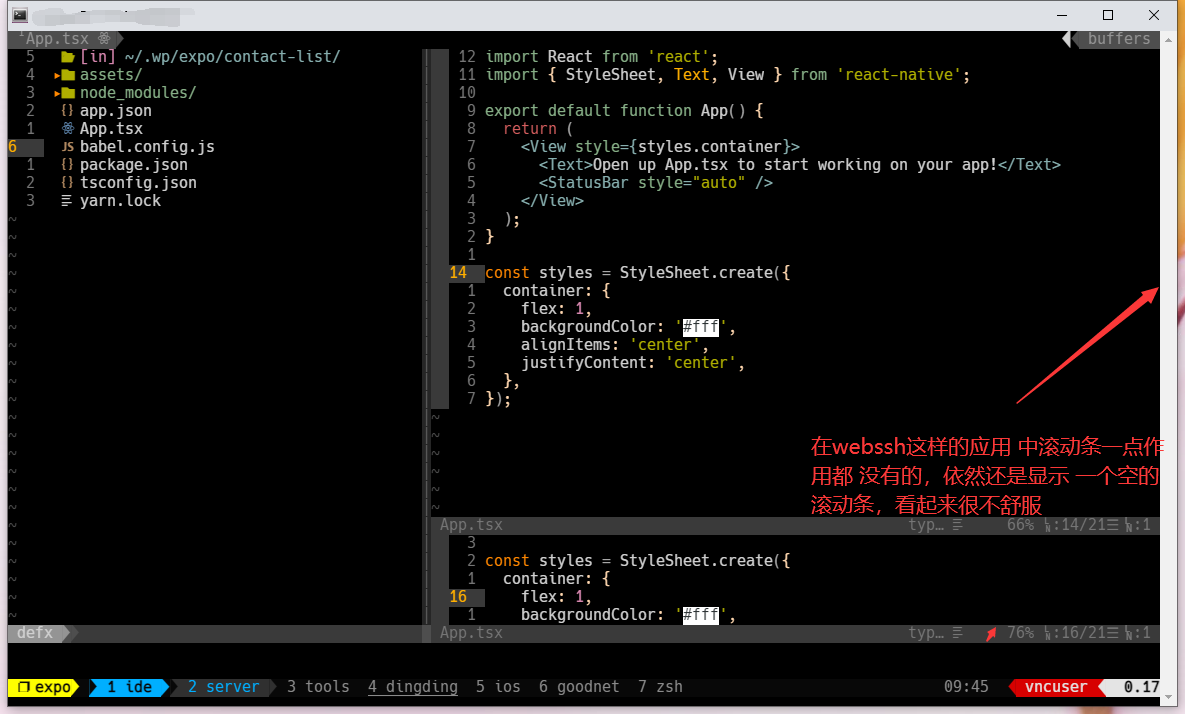Switch to tmux window 6 goodnet
Viewport: 1185px width, 714px height.
(x=579, y=687)
